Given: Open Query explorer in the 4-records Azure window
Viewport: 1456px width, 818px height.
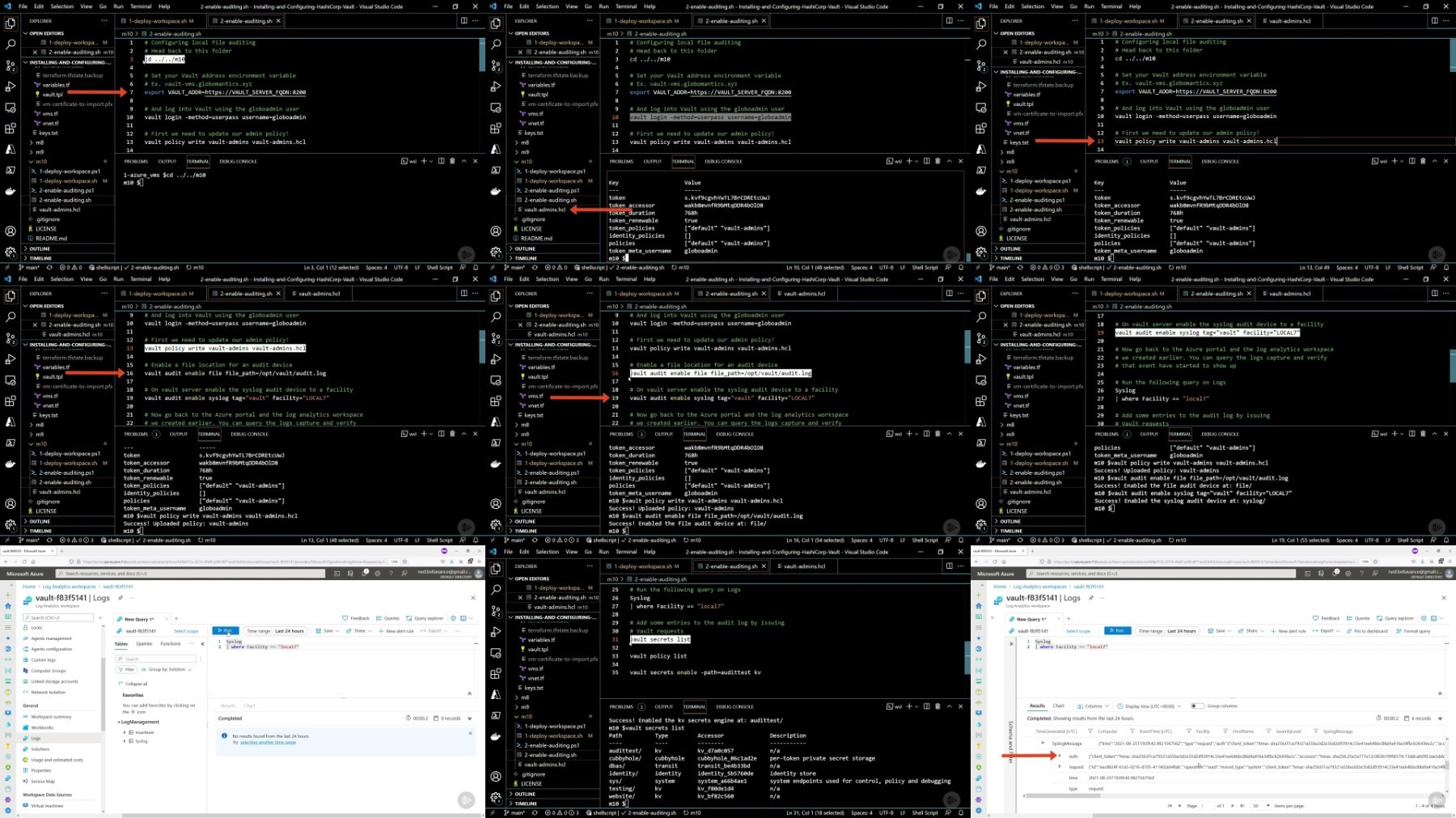Looking at the screenshot, I should tap(1395, 618).
